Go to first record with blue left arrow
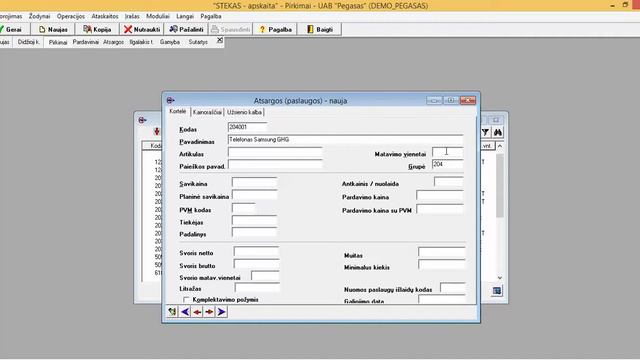The width and height of the screenshot is (640, 360). tap(185, 312)
